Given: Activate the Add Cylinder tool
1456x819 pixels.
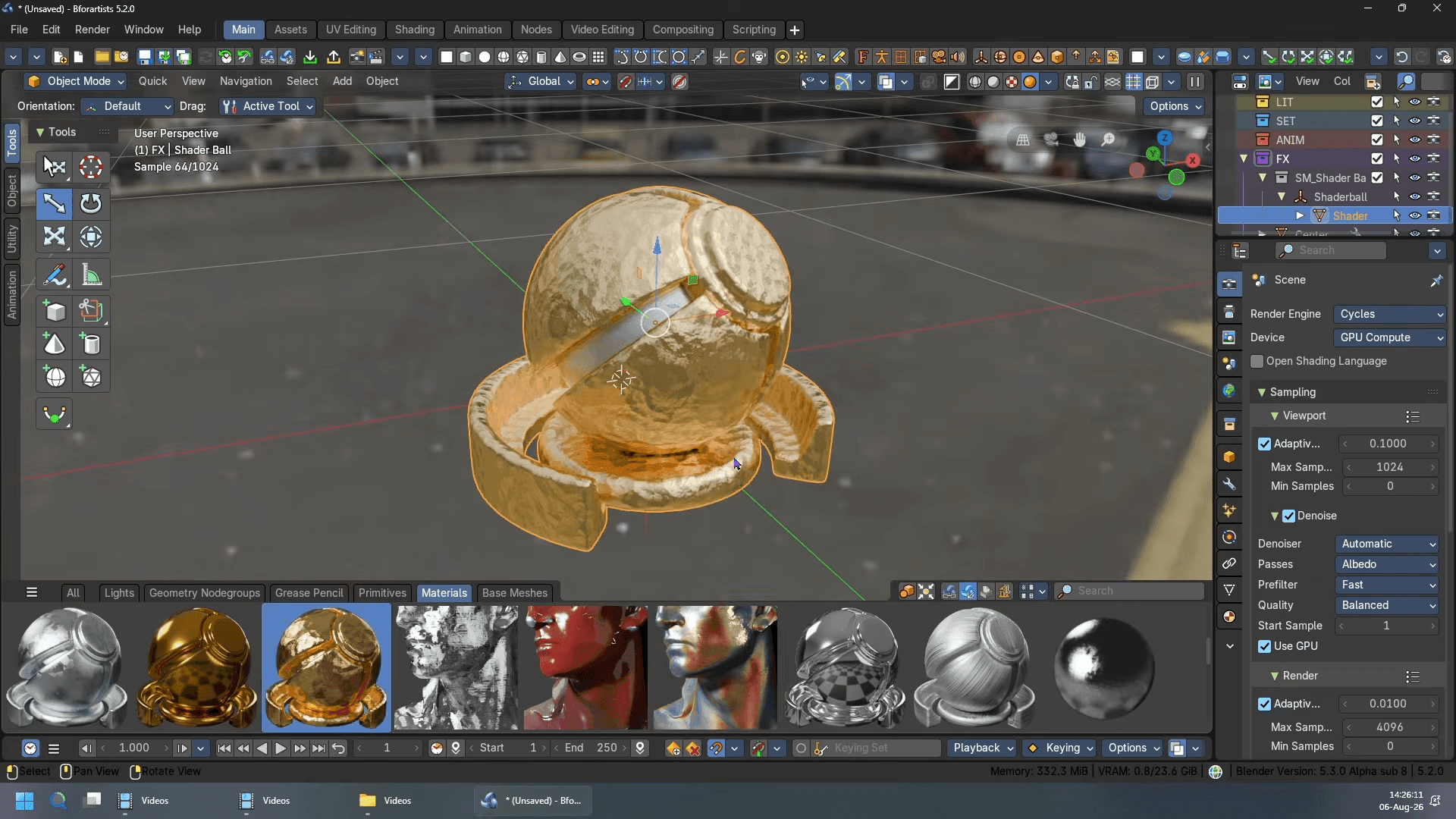Looking at the screenshot, I should click(x=91, y=344).
